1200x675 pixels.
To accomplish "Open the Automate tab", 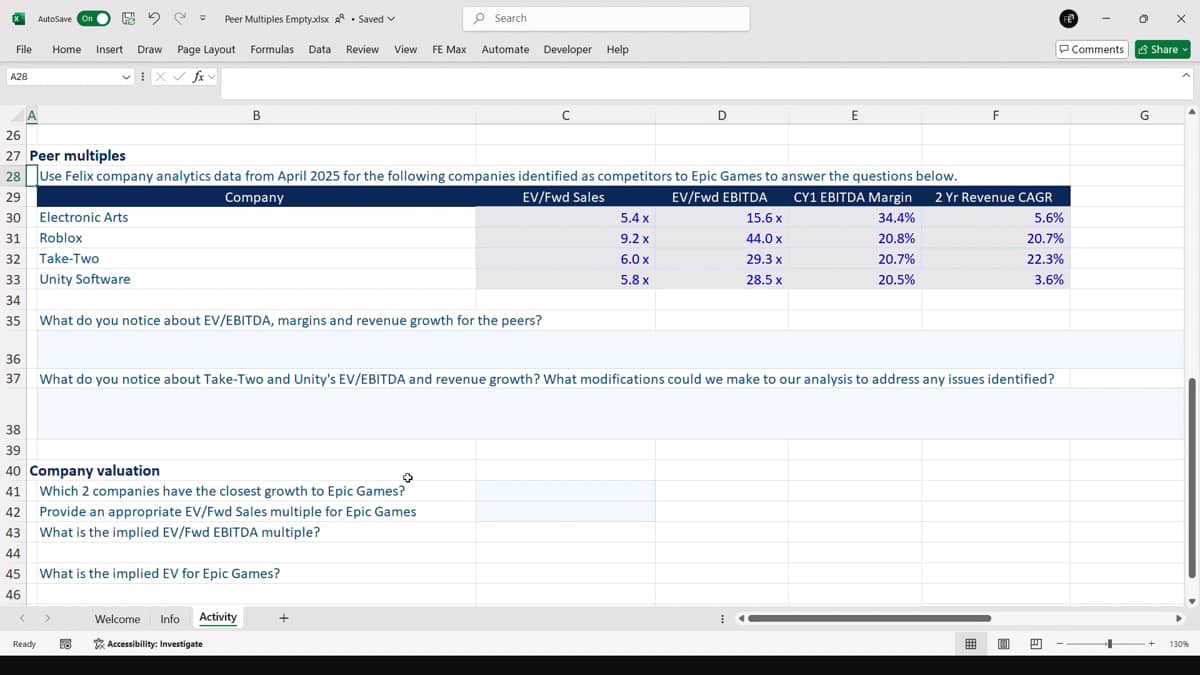I will pyautogui.click(x=506, y=49).
